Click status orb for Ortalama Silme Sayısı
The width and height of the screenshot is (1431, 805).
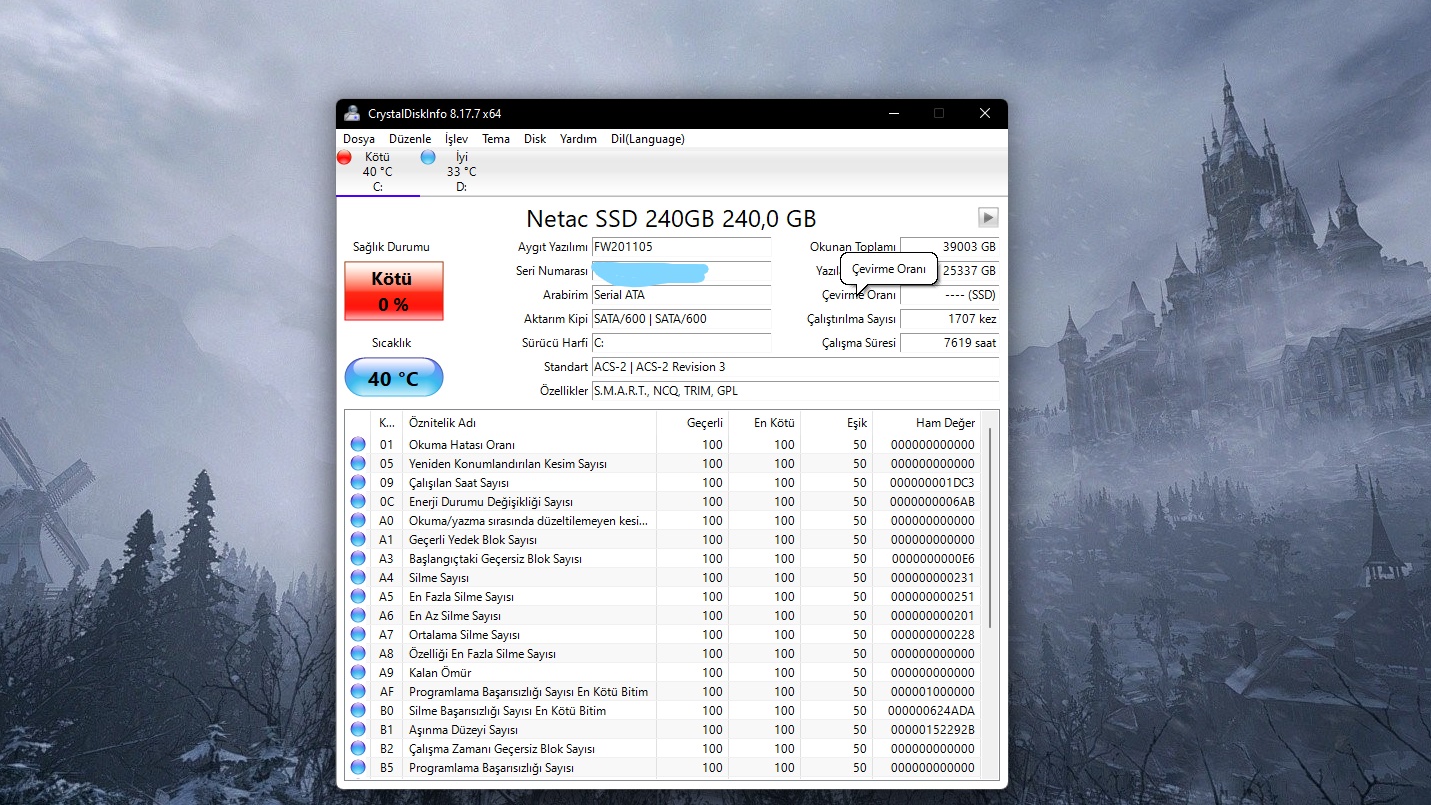[x=358, y=635]
